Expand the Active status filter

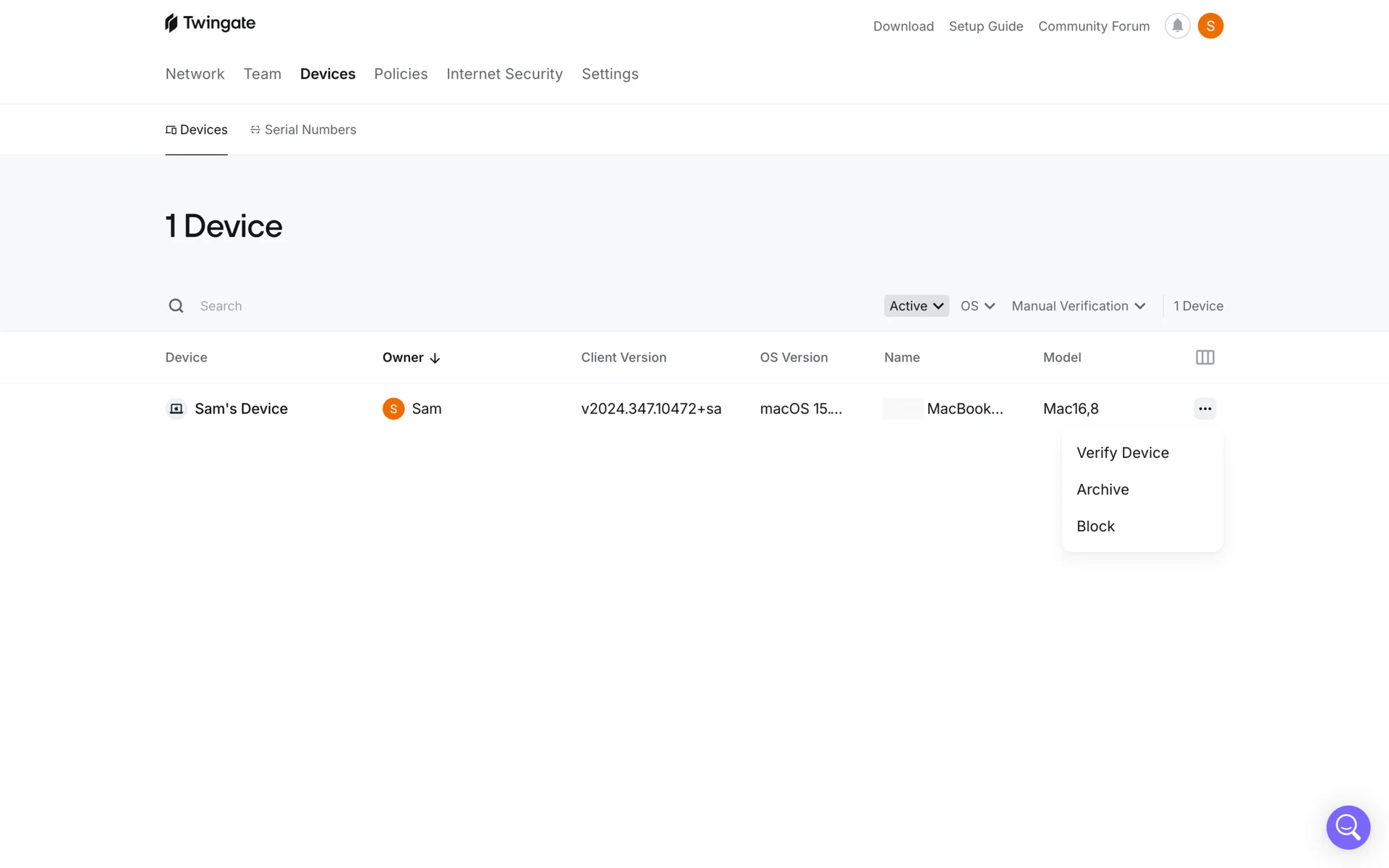916,306
